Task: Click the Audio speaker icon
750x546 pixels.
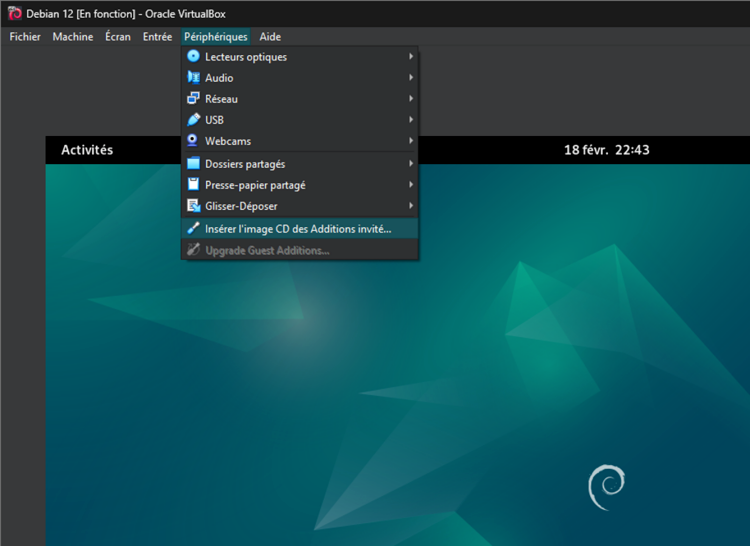Action: click(x=193, y=77)
